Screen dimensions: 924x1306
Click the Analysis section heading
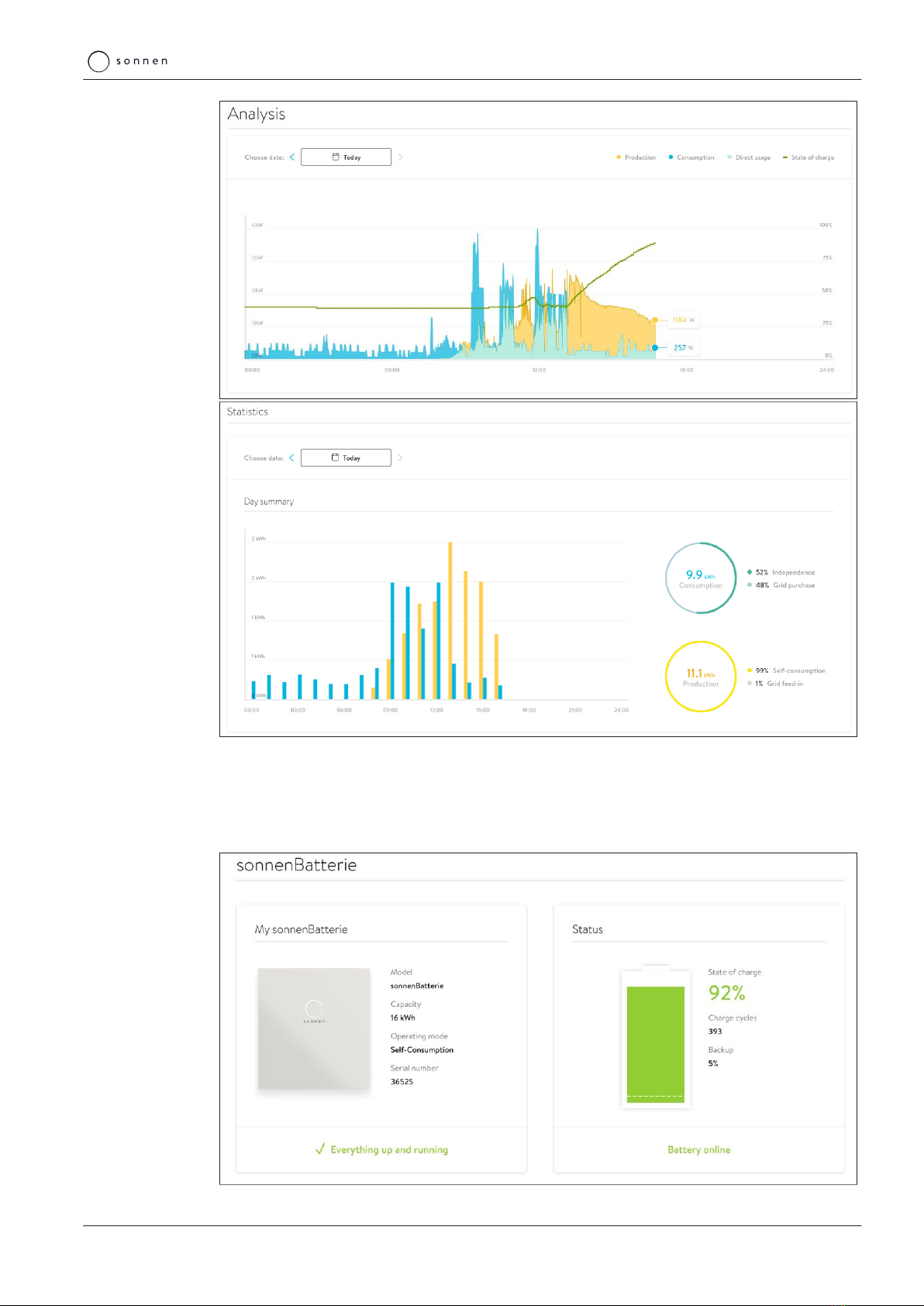(x=257, y=114)
